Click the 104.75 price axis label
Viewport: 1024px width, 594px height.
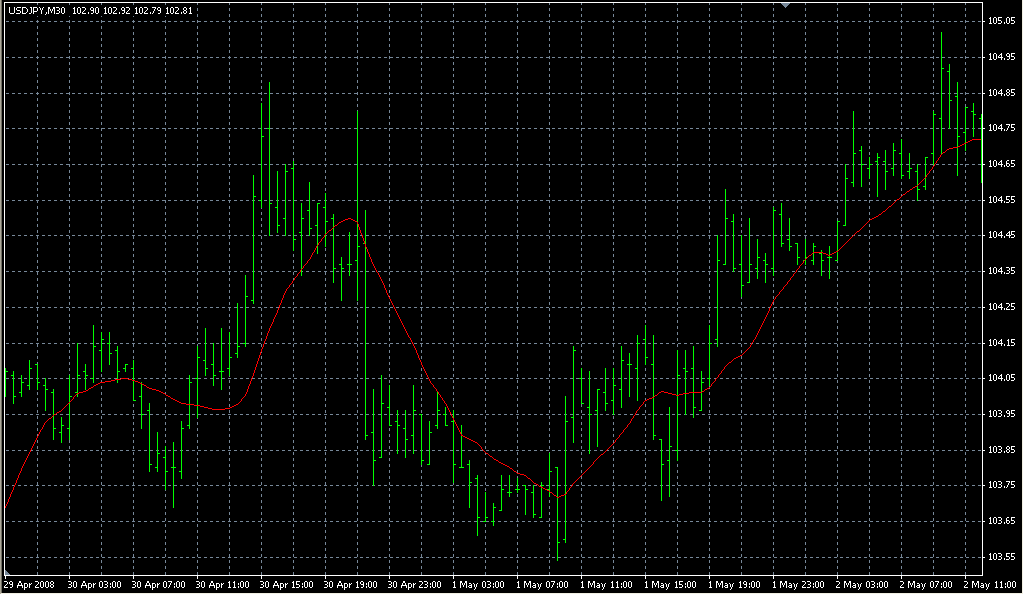click(1002, 128)
